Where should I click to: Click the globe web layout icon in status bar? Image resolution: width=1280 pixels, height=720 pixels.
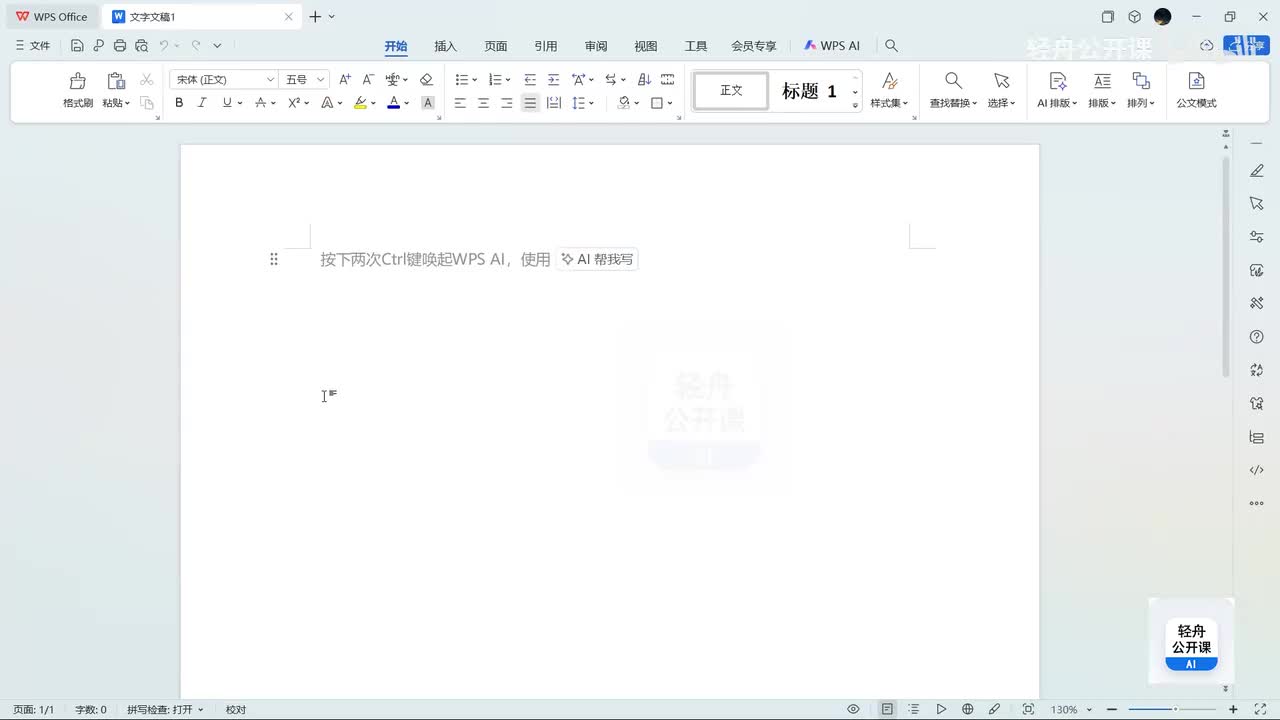tap(967, 709)
